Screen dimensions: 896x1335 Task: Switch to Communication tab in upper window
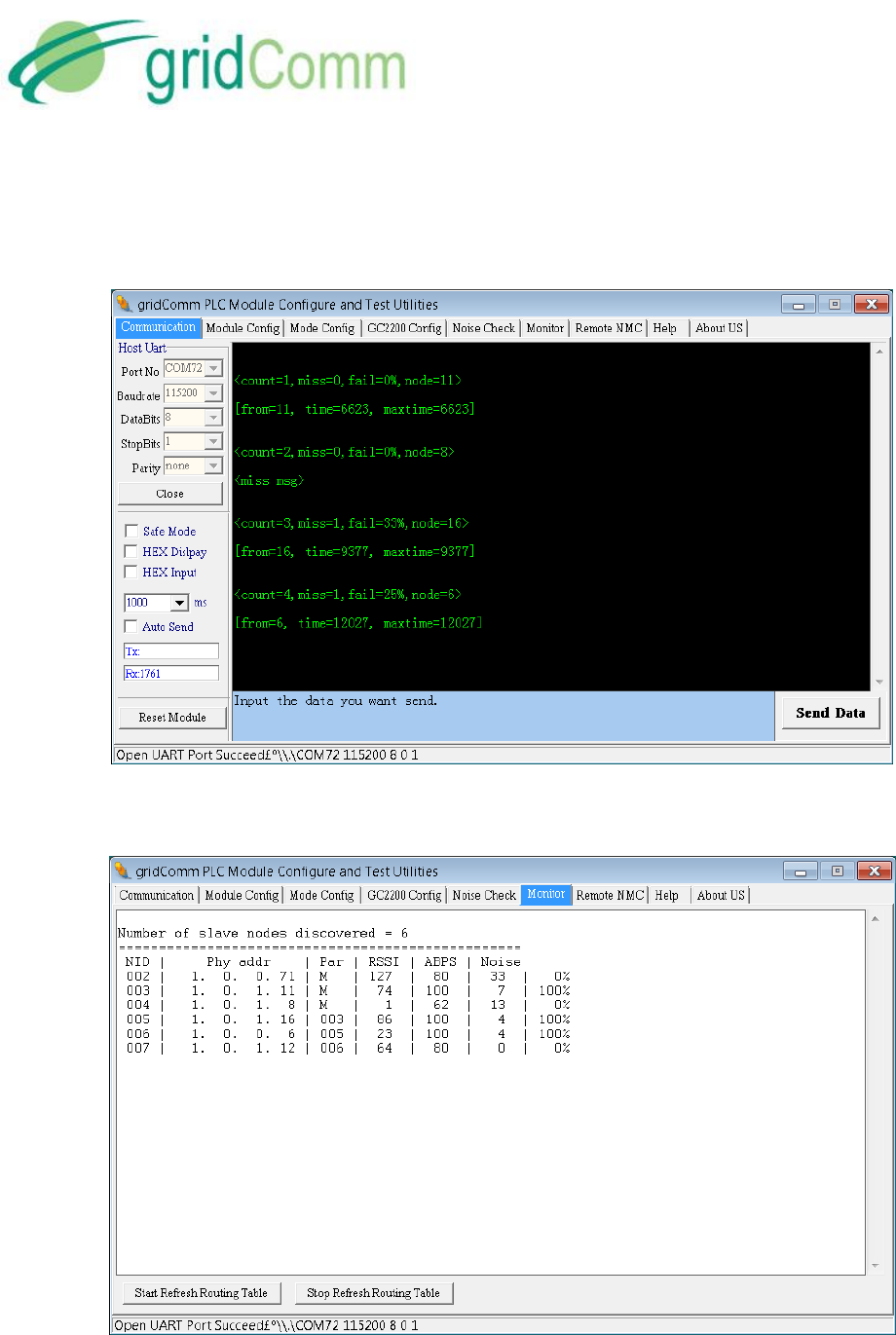point(158,328)
